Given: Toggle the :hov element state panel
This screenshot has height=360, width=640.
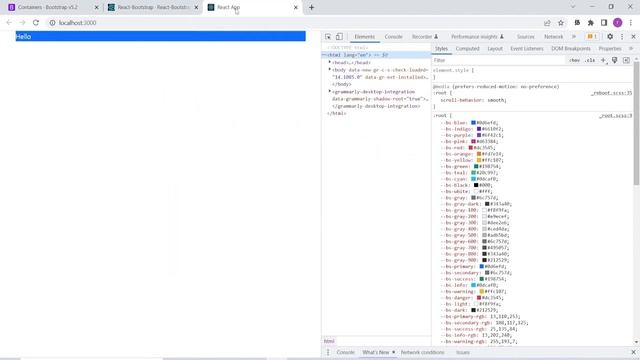Looking at the screenshot, I should [x=574, y=60].
